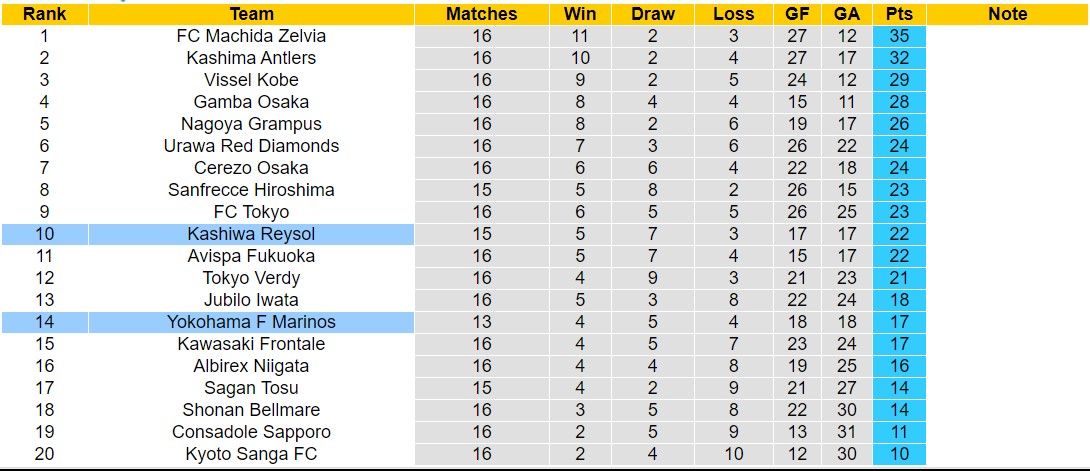1090x471 pixels.
Task: Open the Kyoto Sanga FC team link
Action: click(251, 454)
